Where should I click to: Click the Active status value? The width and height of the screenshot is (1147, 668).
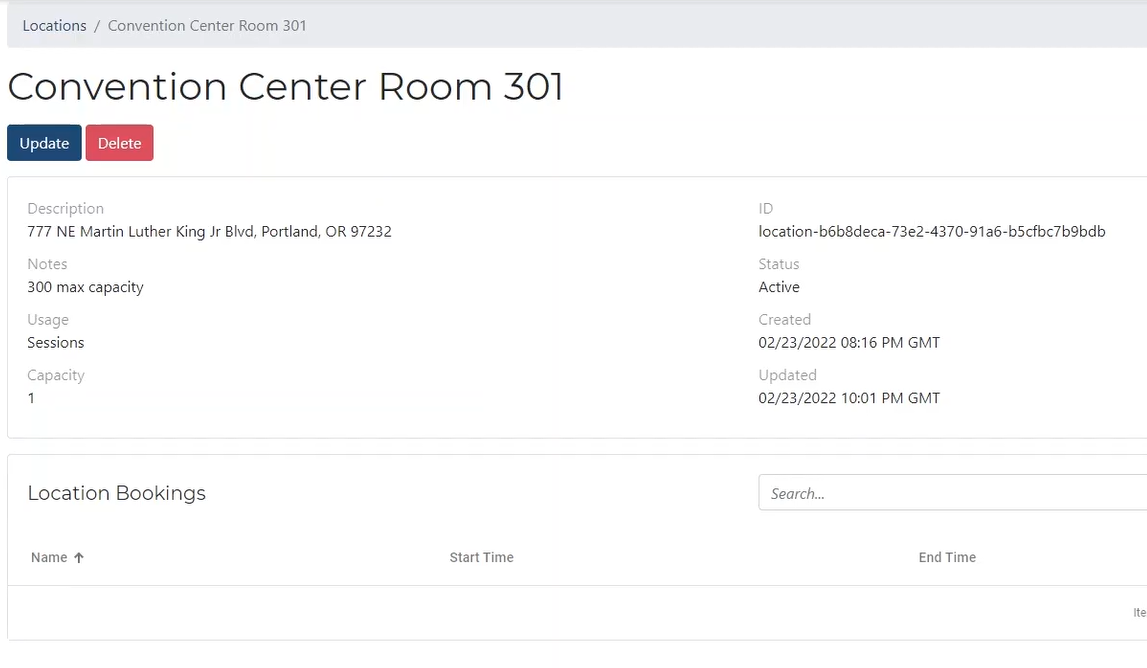coord(779,287)
